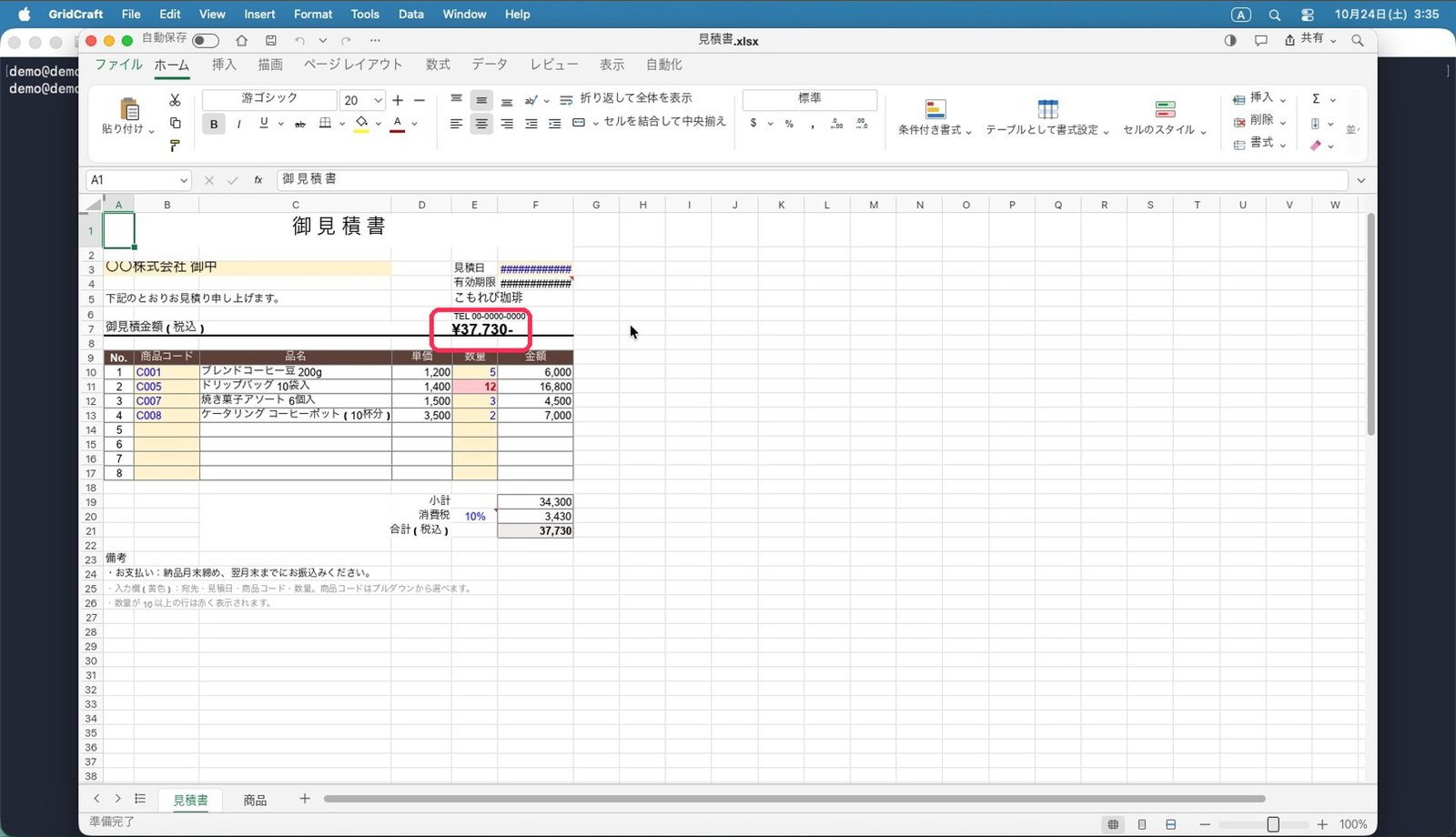
Task: Switch to the 数式 ribbon tab
Action: point(438,65)
